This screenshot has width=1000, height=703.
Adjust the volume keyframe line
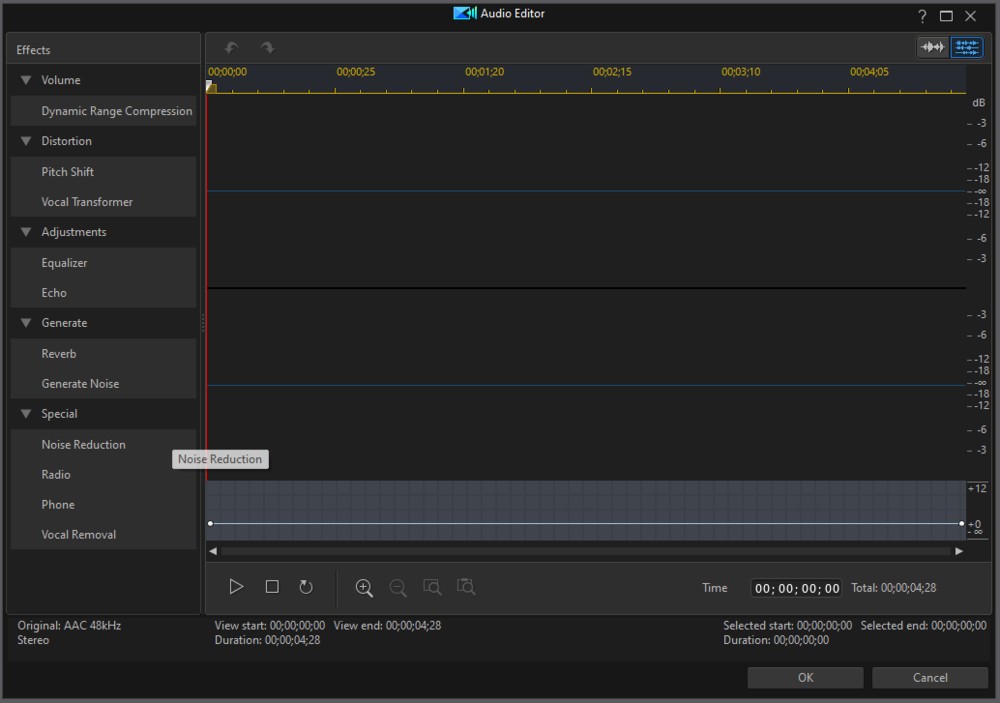point(585,522)
